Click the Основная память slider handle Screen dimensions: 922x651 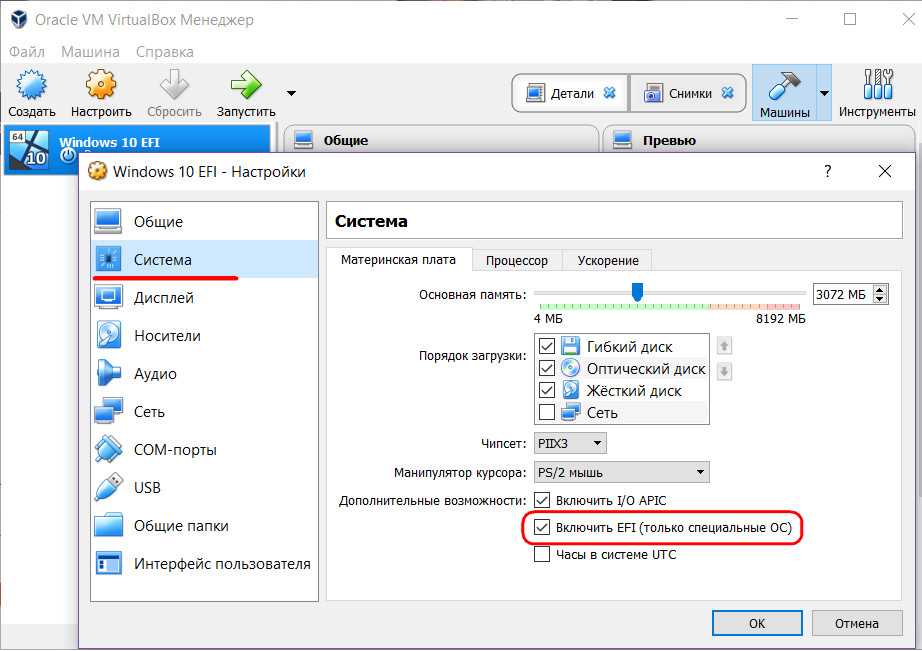tap(636, 292)
